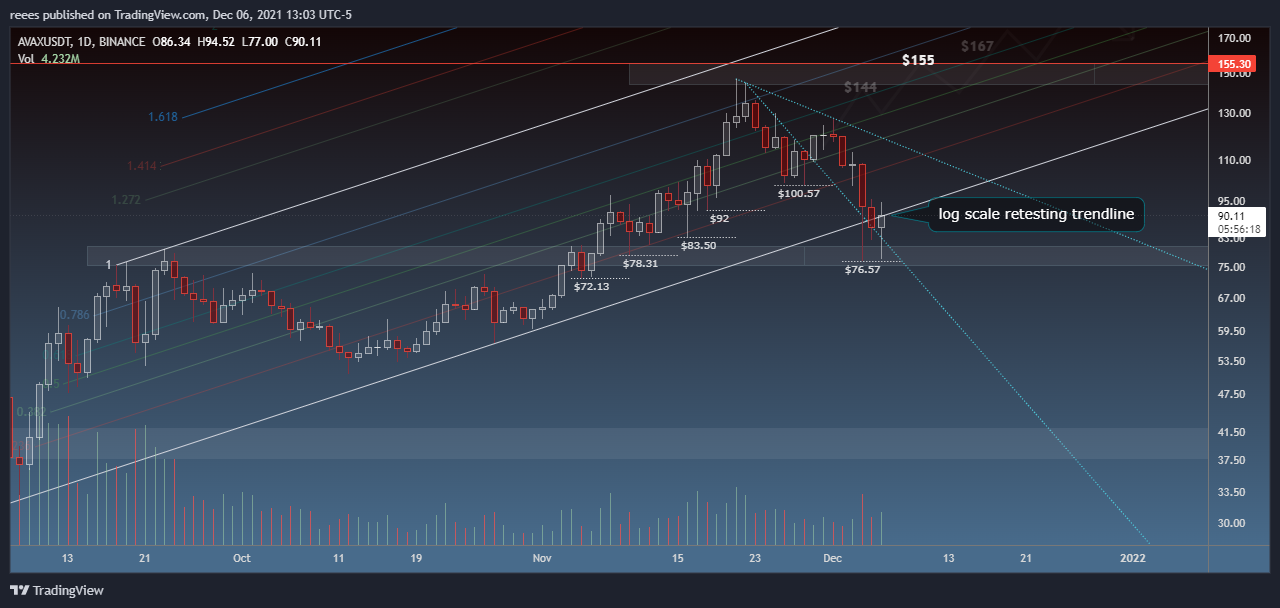Click 30.00 on the price axis
1280x608 pixels.
pyautogui.click(x=1233, y=523)
